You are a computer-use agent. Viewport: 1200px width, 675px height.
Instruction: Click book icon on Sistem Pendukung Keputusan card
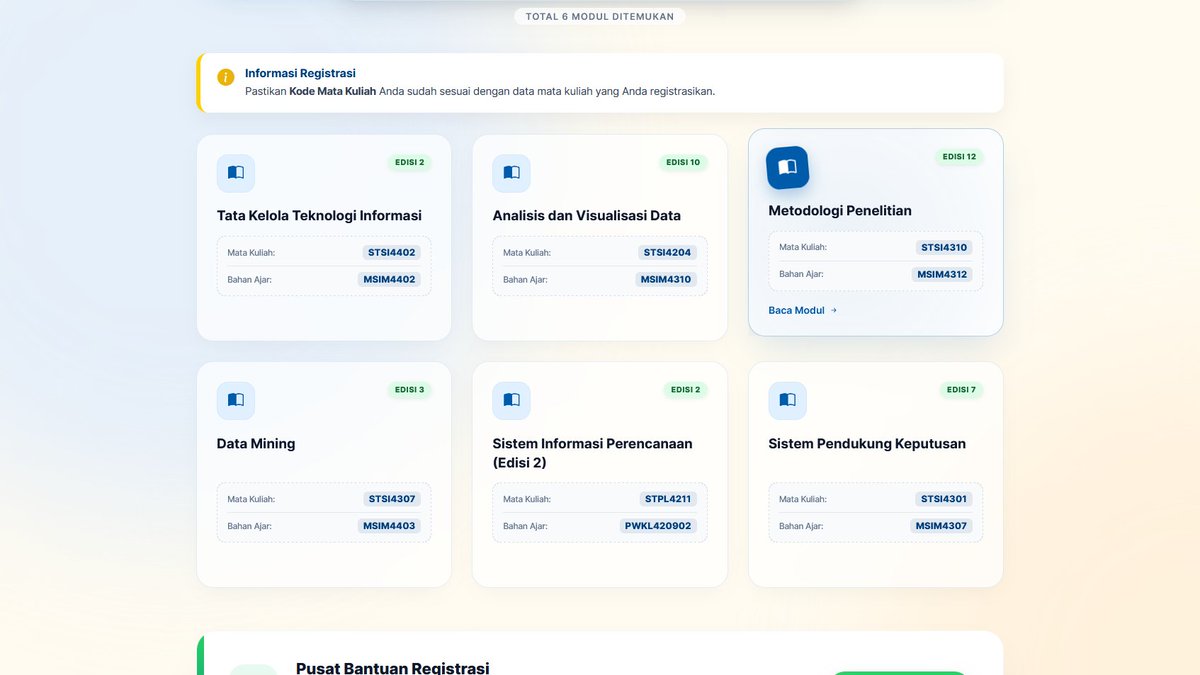[787, 401]
